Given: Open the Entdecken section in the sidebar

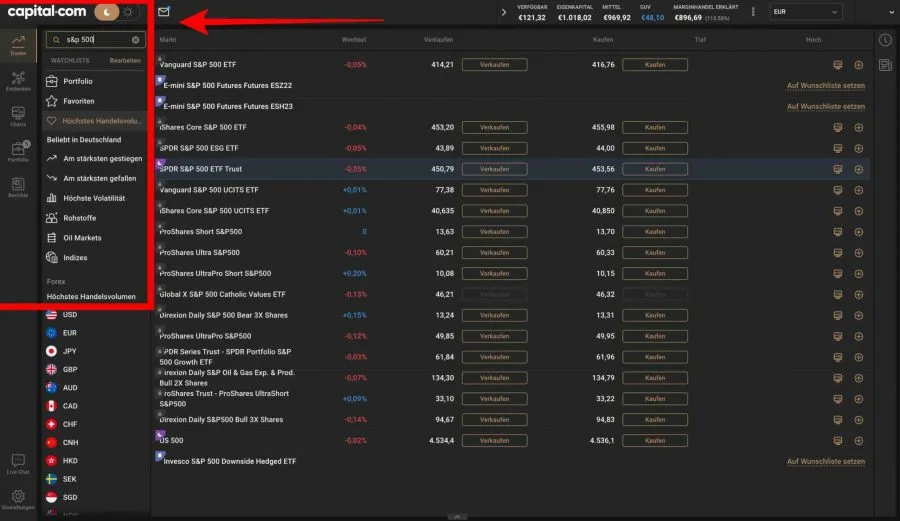Looking at the screenshot, I should point(18,81).
